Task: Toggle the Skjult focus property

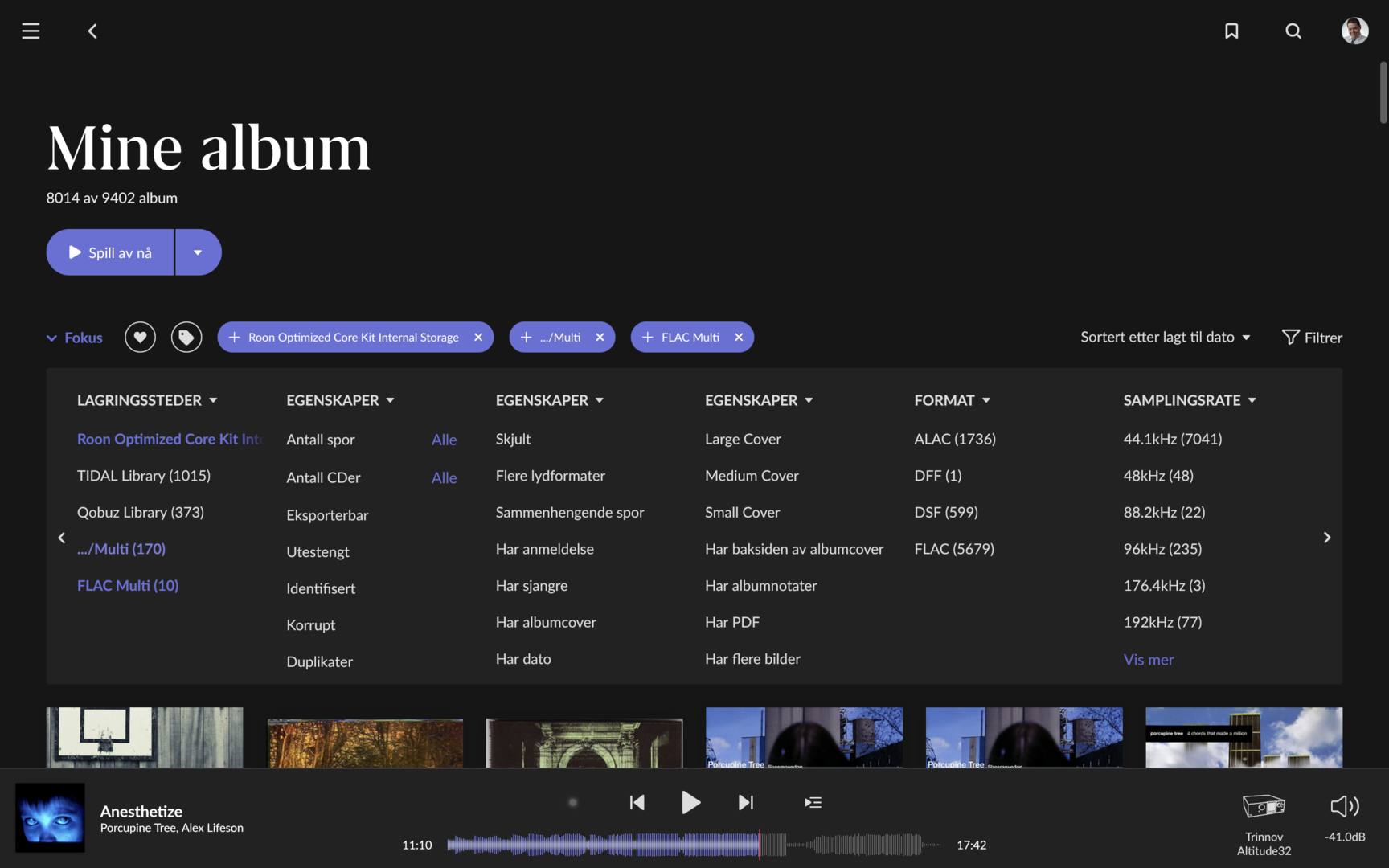Action: 513,439
